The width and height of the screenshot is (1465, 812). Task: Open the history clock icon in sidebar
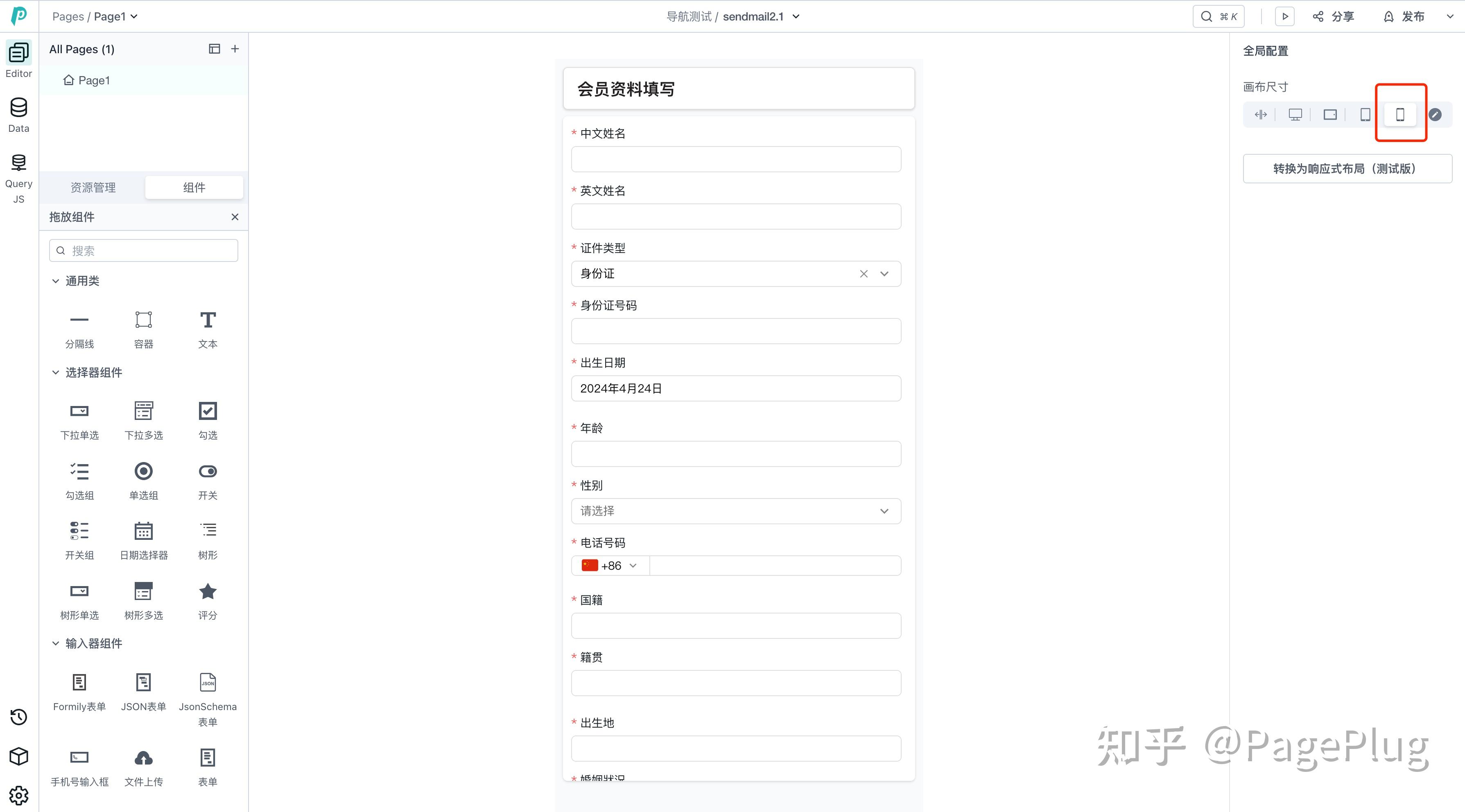[x=19, y=717]
